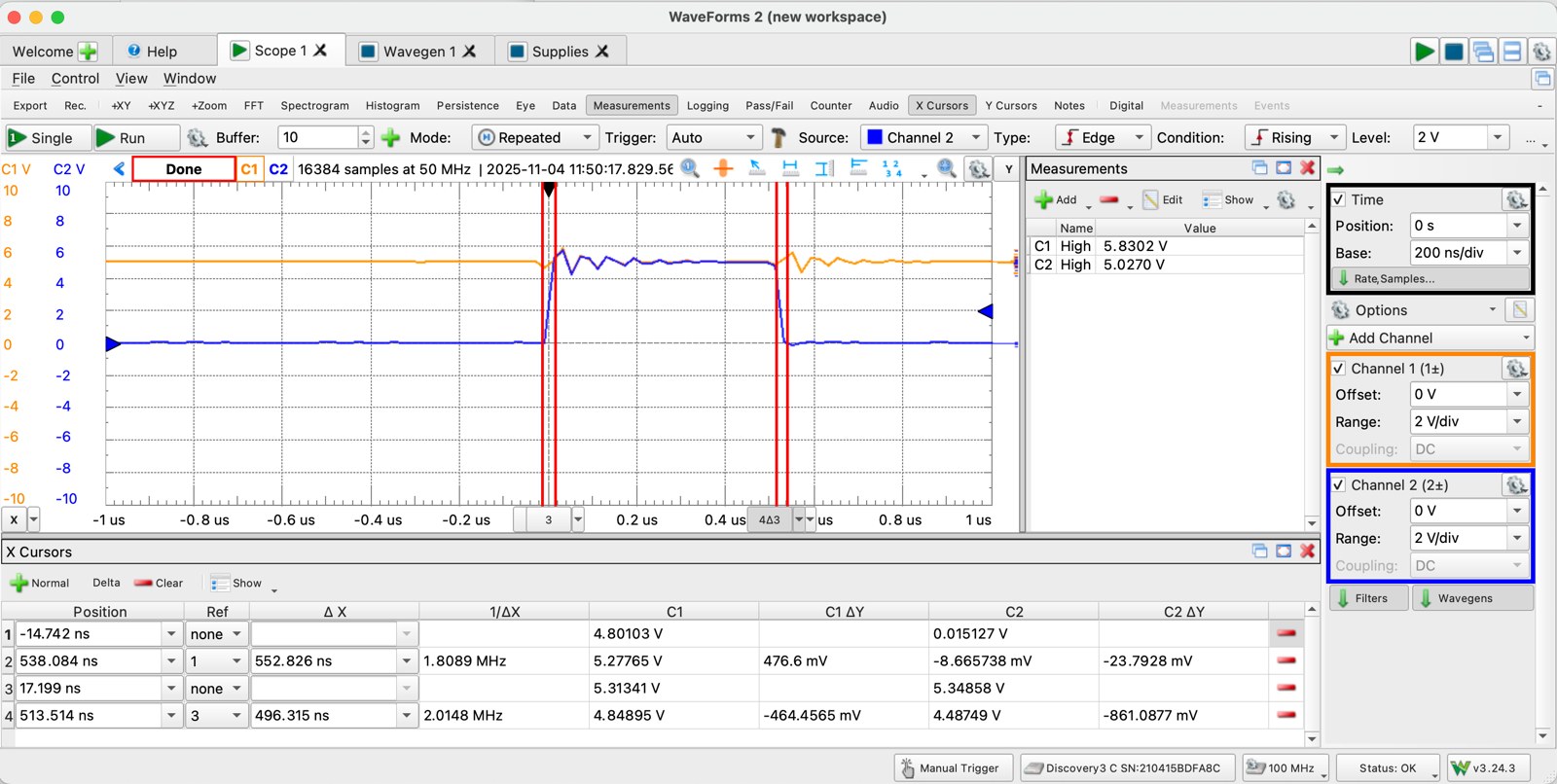This screenshot has width=1557, height=784.
Task: Toggle the Channel 2 (2±) checkbox
Action: click(x=1339, y=484)
